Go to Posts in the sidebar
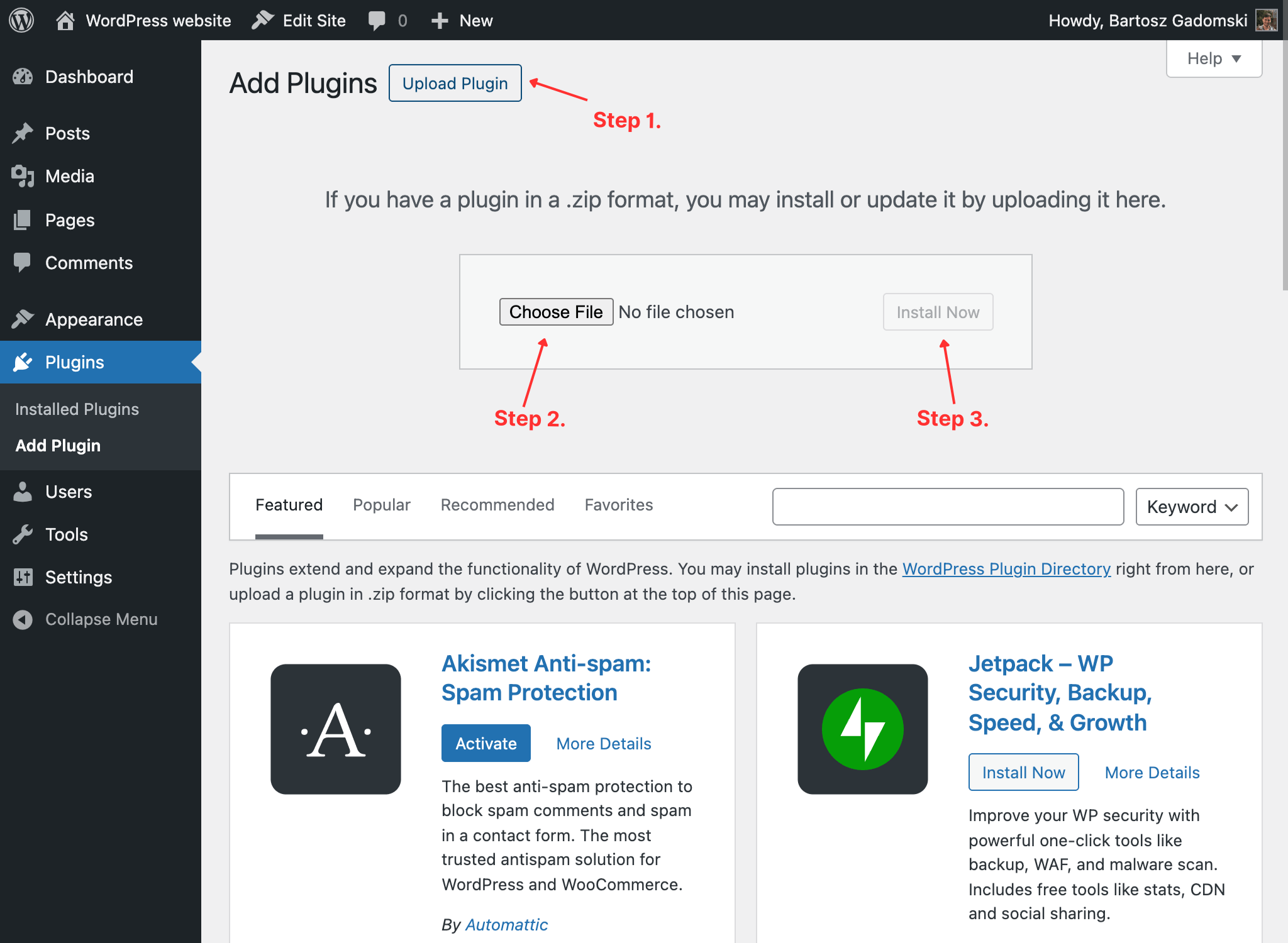 point(101,133)
